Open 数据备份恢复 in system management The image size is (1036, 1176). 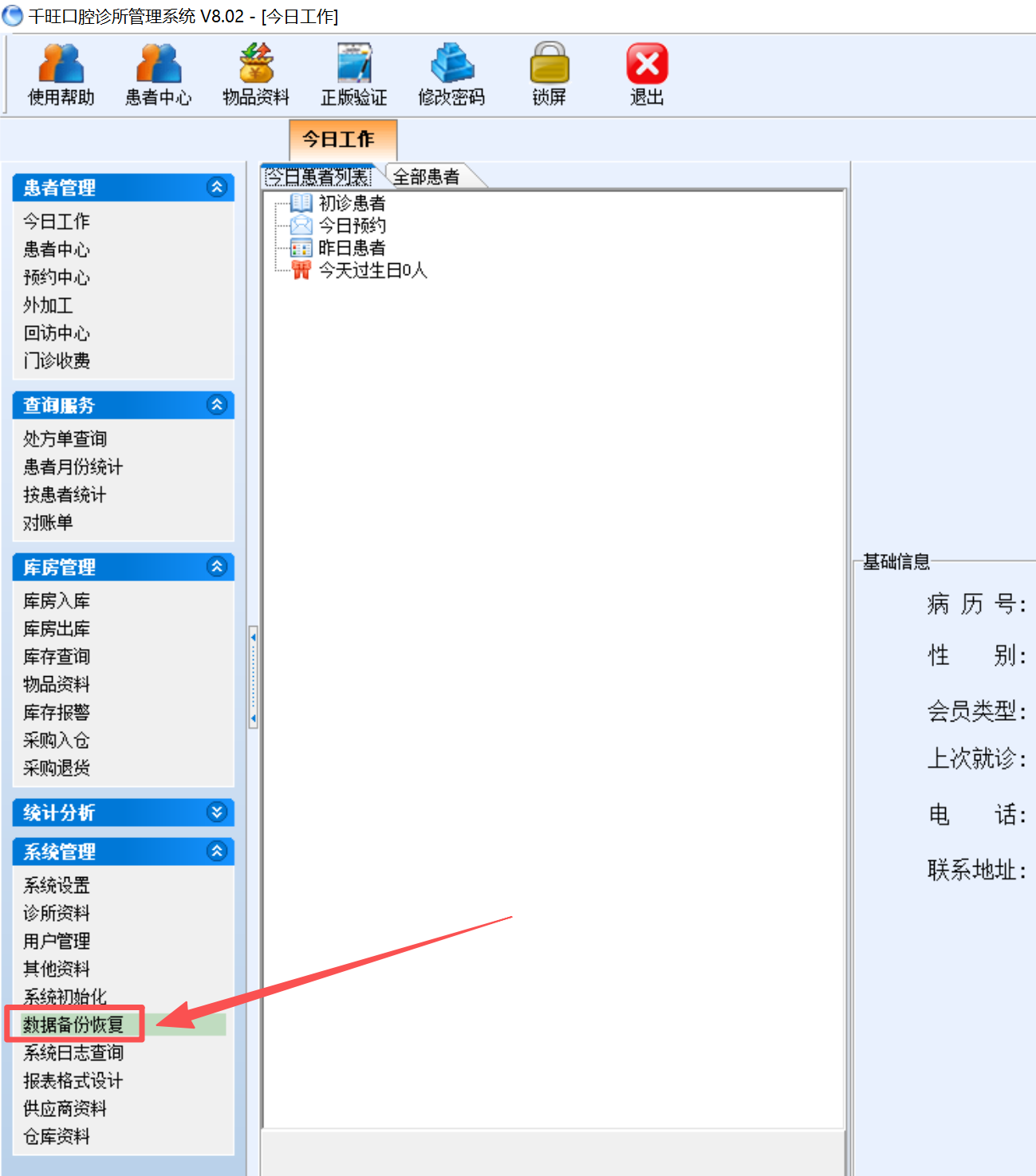click(73, 1025)
